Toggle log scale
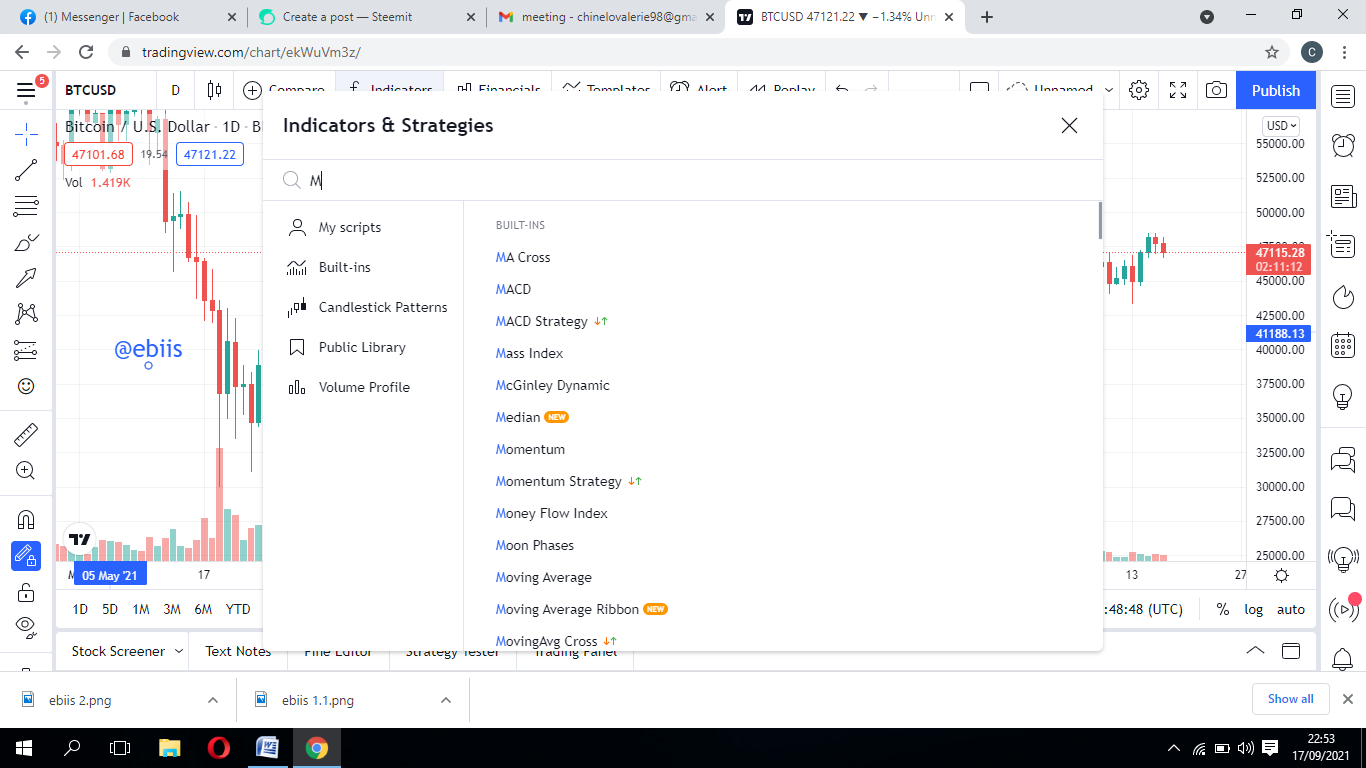This screenshot has height=768, width=1366. click(x=1254, y=609)
